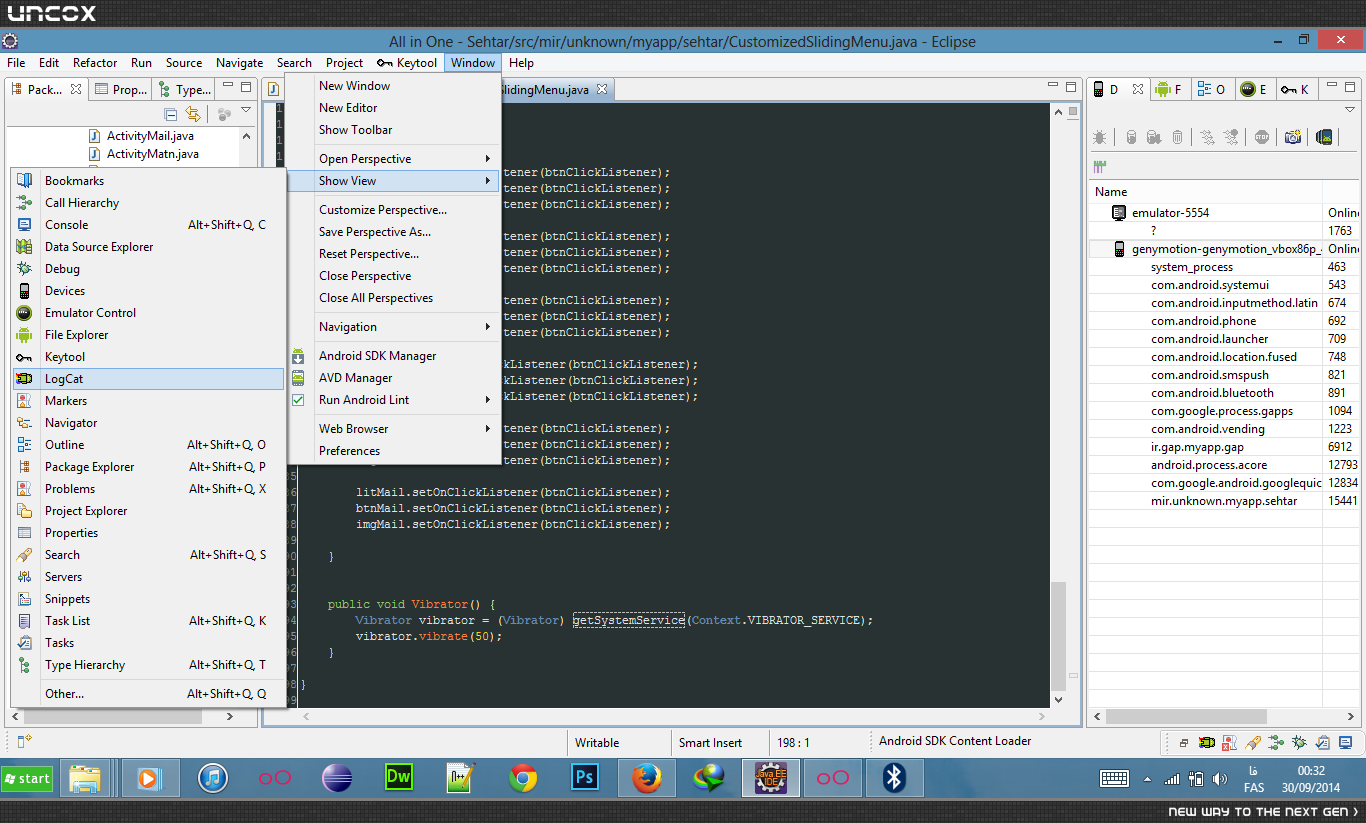This screenshot has height=823, width=1366.
Task: Open the Navigate menu in menu bar
Action: click(240, 63)
